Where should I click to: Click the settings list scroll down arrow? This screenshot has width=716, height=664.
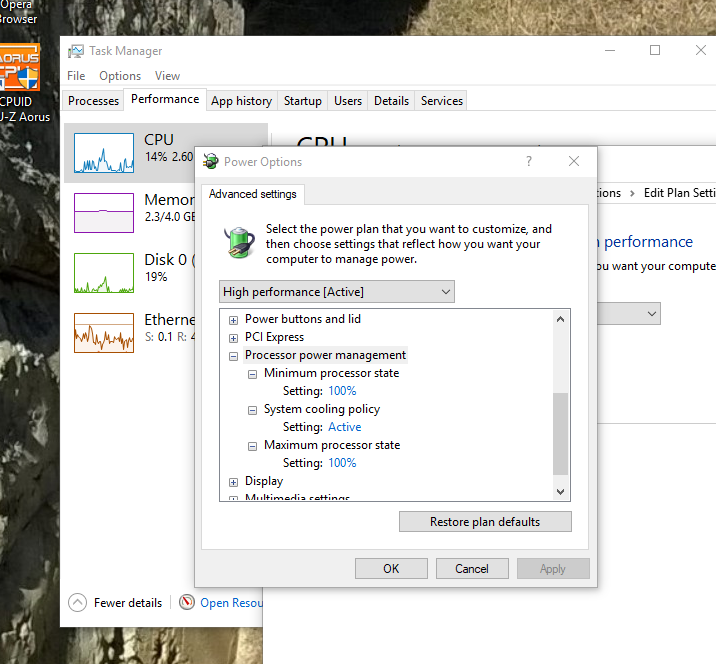(560, 491)
